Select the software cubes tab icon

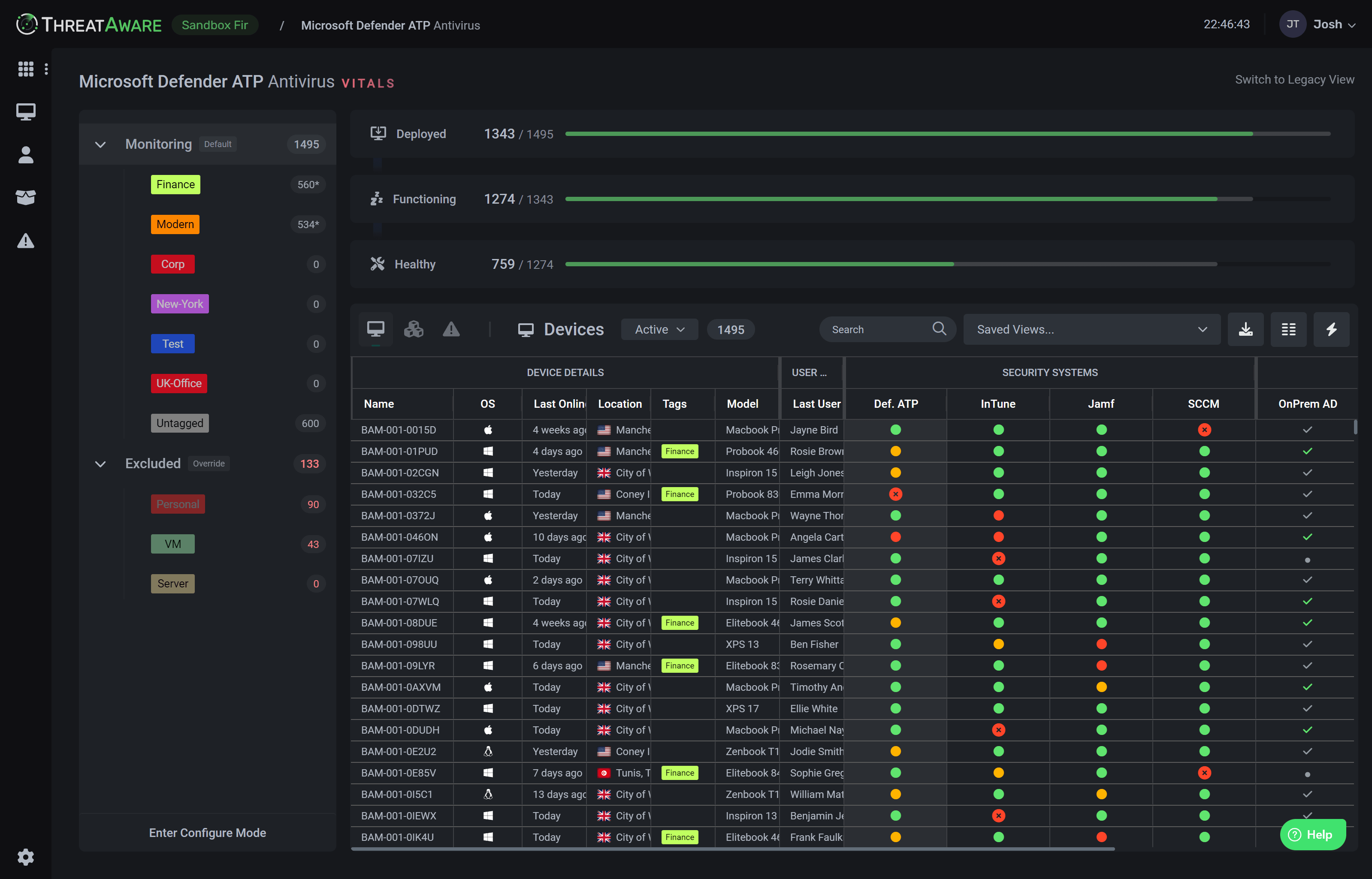coord(414,329)
